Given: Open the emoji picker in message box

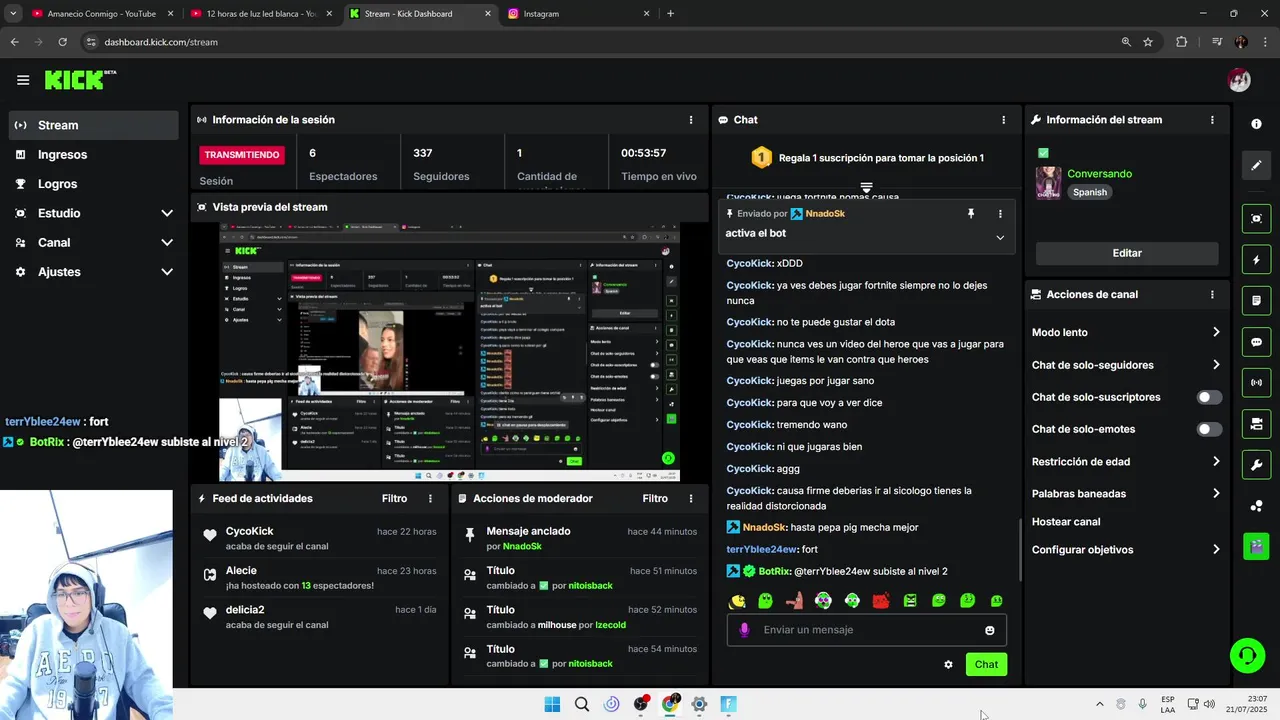Looking at the screenshot, I should [990, 630].
